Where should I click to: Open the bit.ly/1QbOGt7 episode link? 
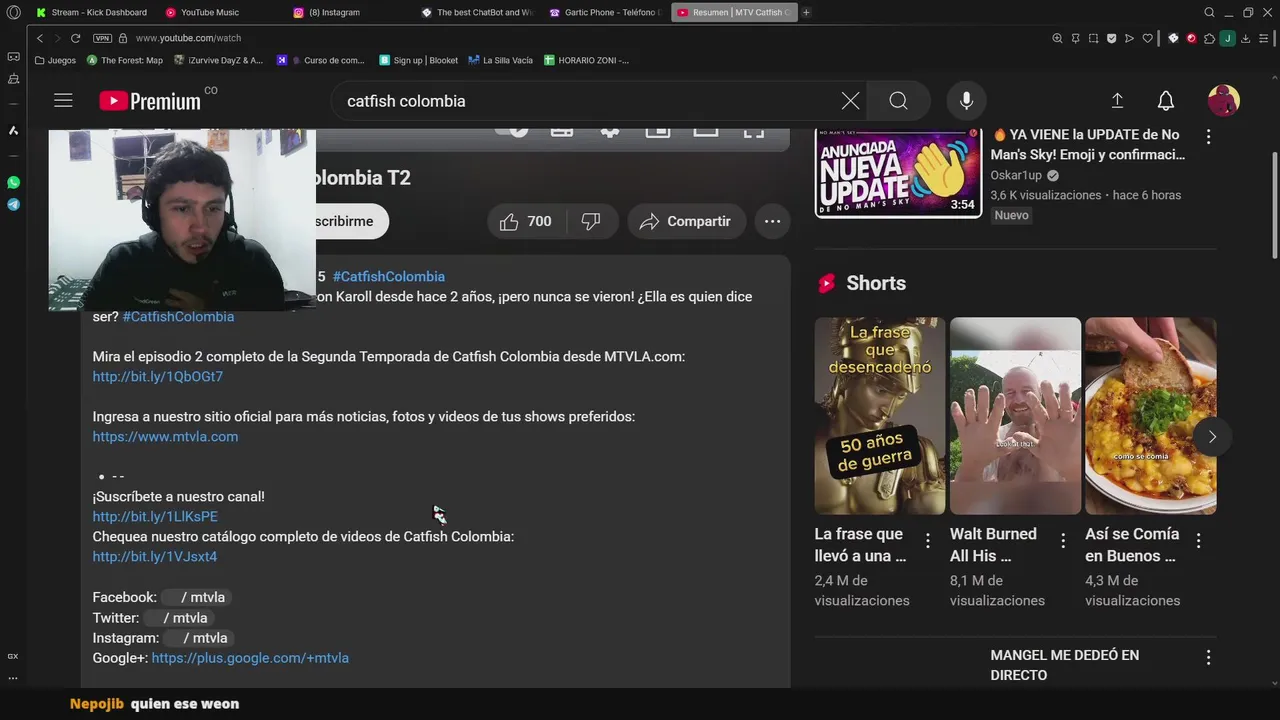pyautogui.click(x=158, y=376)
